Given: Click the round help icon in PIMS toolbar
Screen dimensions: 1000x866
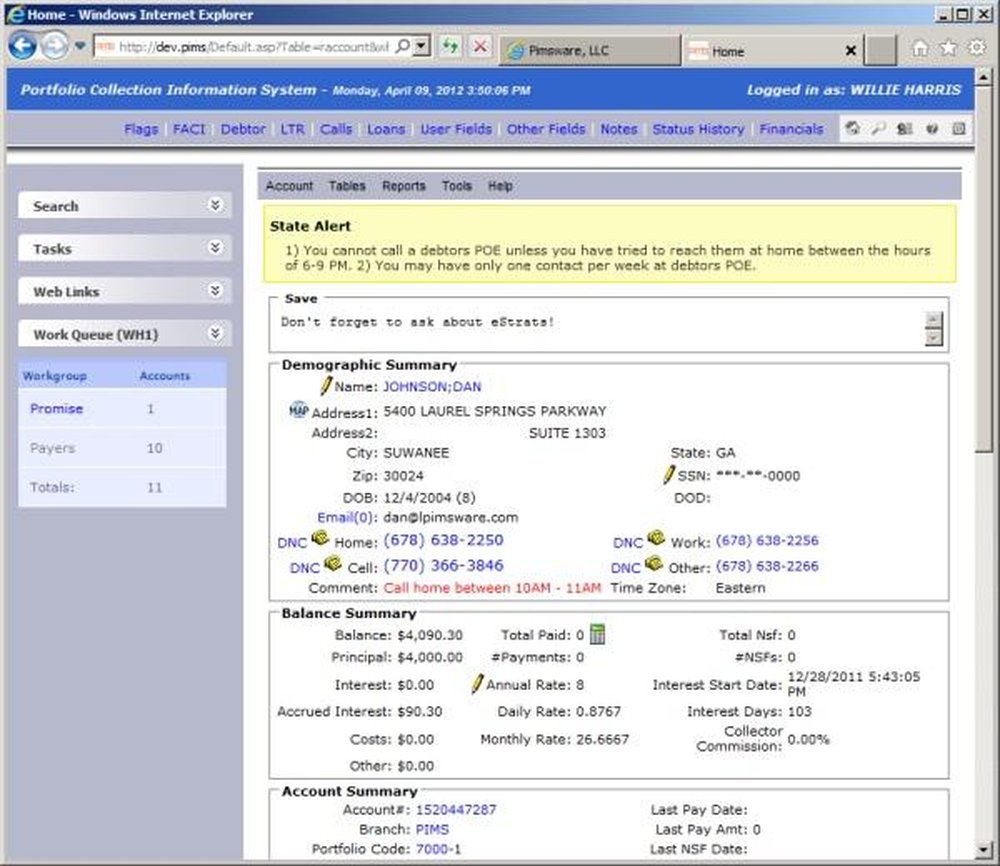Looking at the screenshot, I should click(932, 128).
